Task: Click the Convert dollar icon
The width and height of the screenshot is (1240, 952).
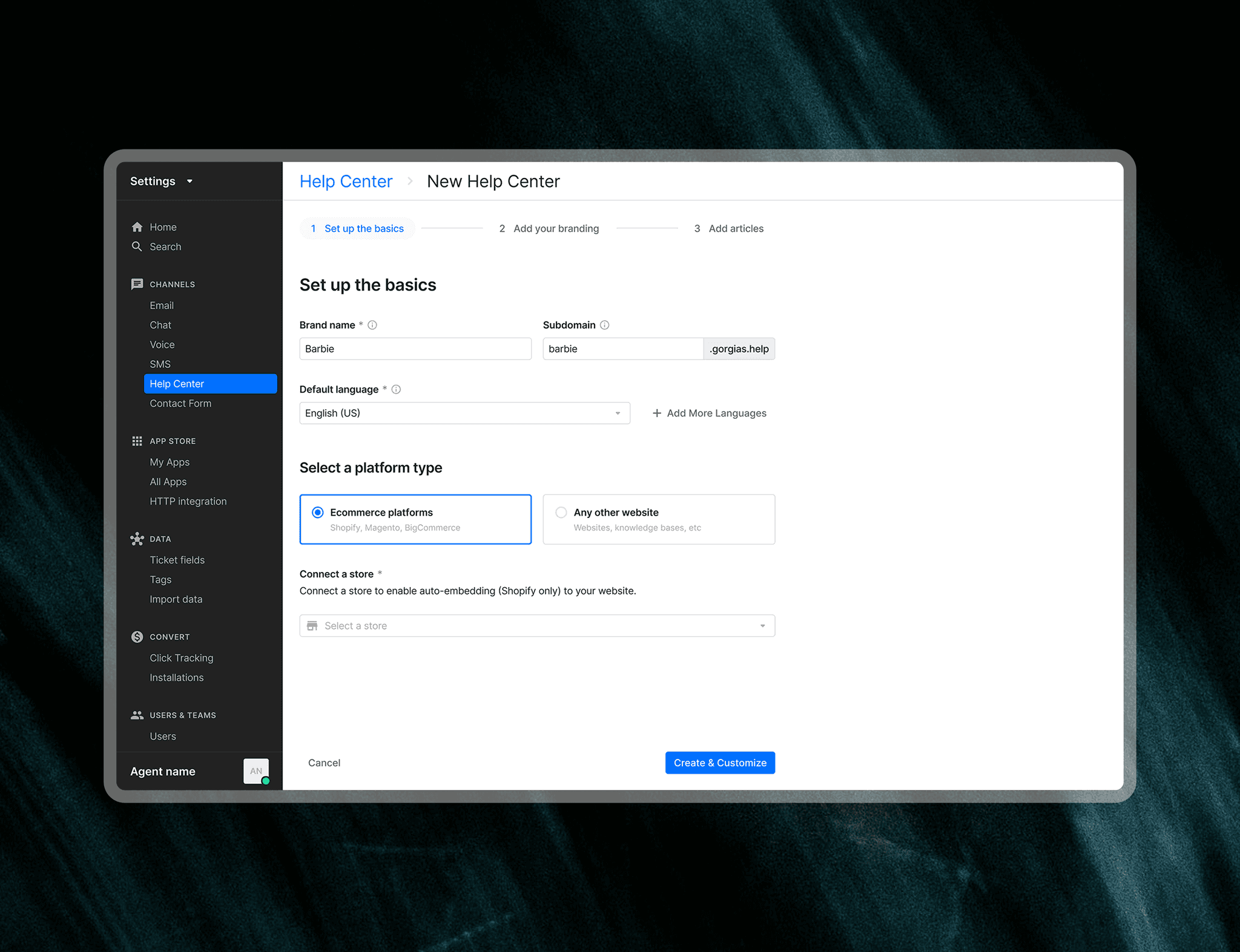Action: [x=137, y=637]
